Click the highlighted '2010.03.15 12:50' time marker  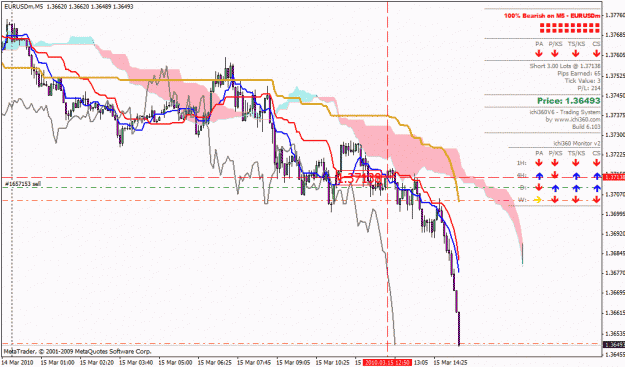[x=387, y=363]
